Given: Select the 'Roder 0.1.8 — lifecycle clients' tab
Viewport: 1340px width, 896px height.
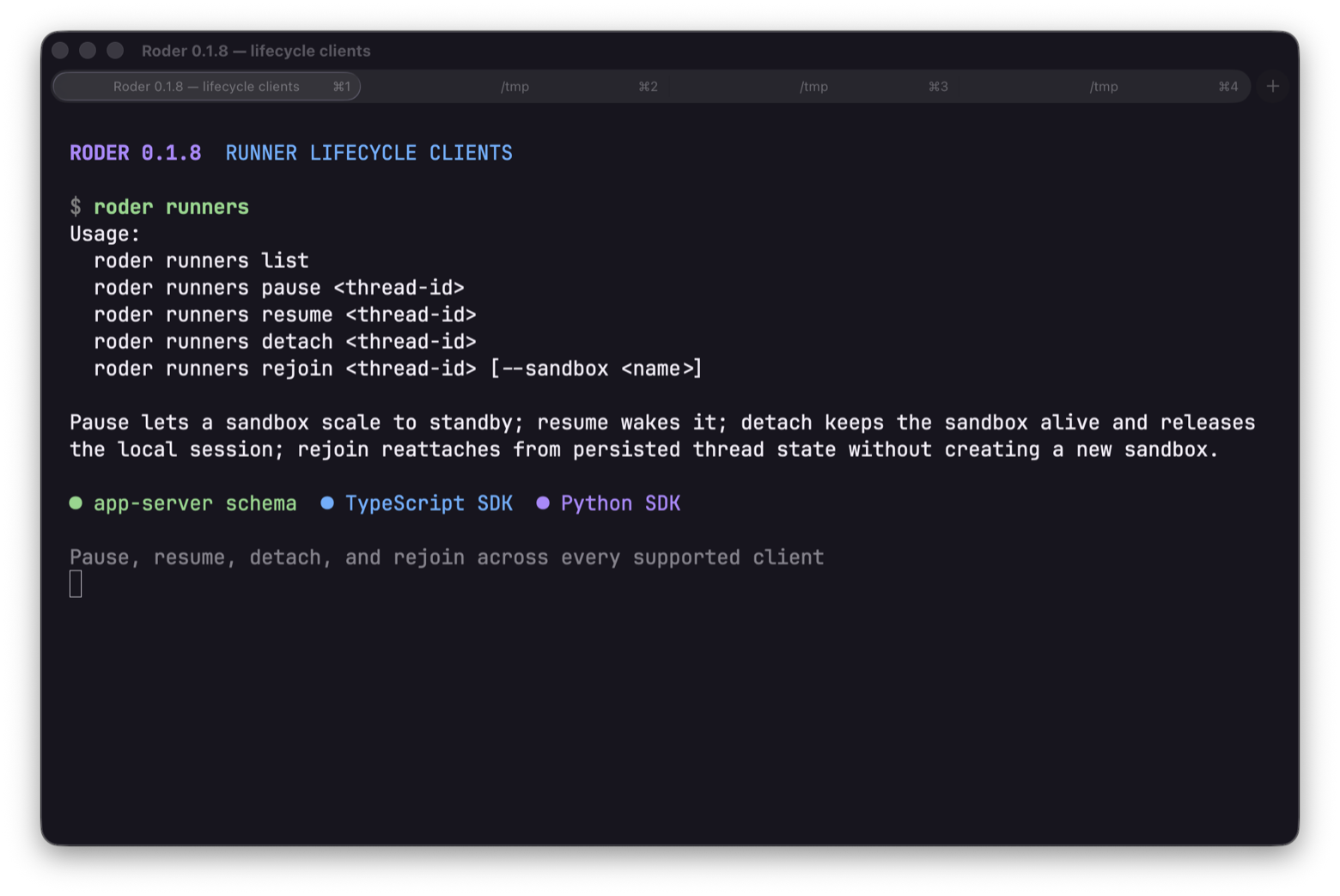Looking at the screenshot, I should [206, 87].
